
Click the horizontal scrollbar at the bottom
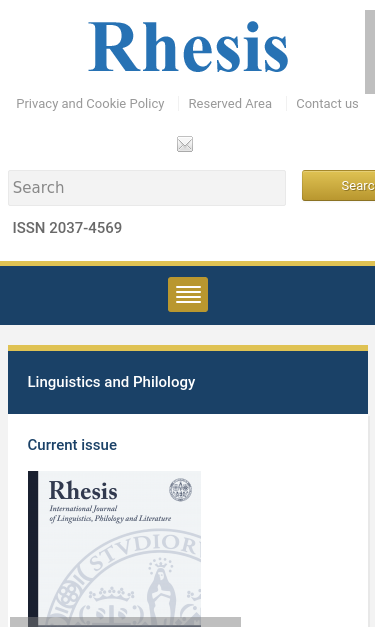pyautogui.click(x=126, y=622)
